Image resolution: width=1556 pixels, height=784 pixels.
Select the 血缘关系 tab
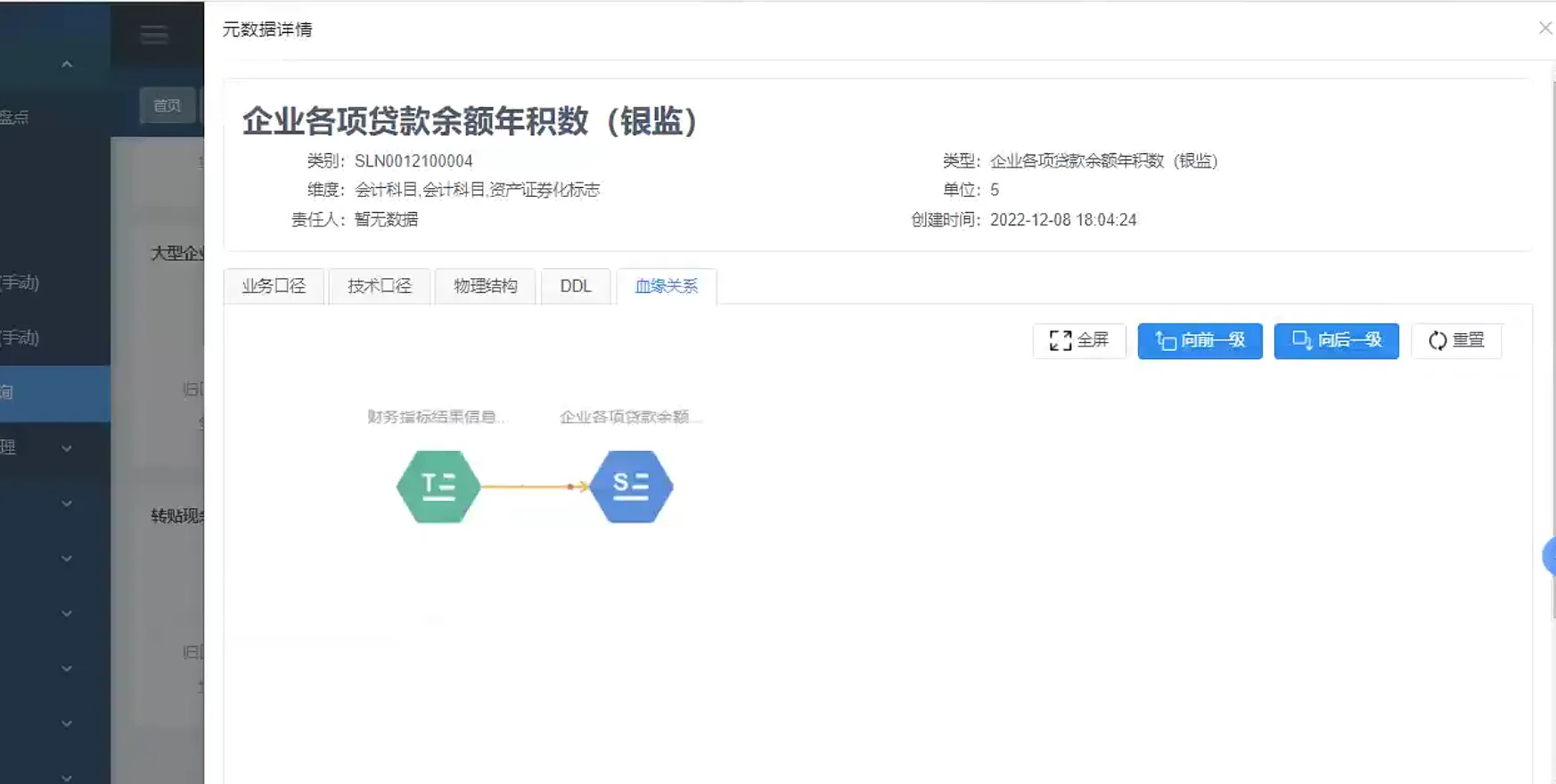click(666, 286)
